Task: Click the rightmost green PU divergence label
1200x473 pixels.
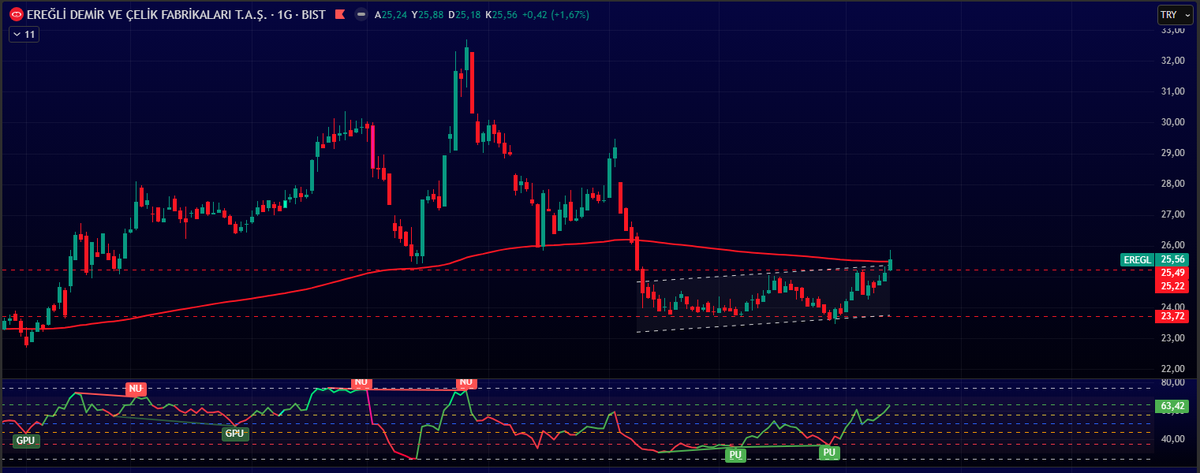Action: (829, 452)
